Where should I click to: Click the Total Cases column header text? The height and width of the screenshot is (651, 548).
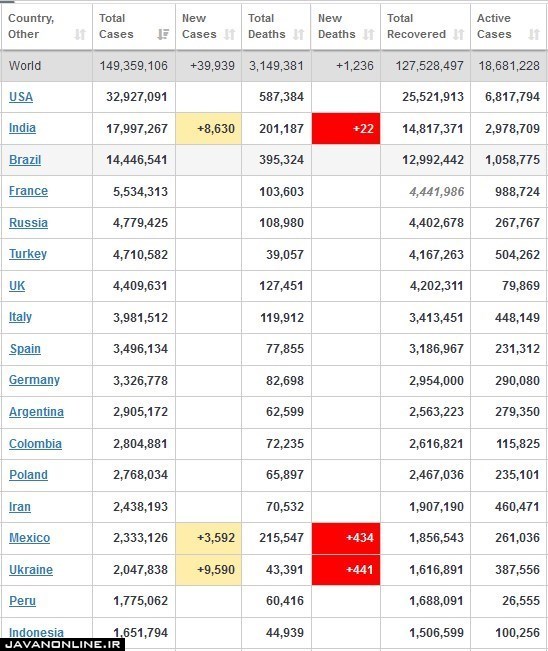tap(116, 26)
